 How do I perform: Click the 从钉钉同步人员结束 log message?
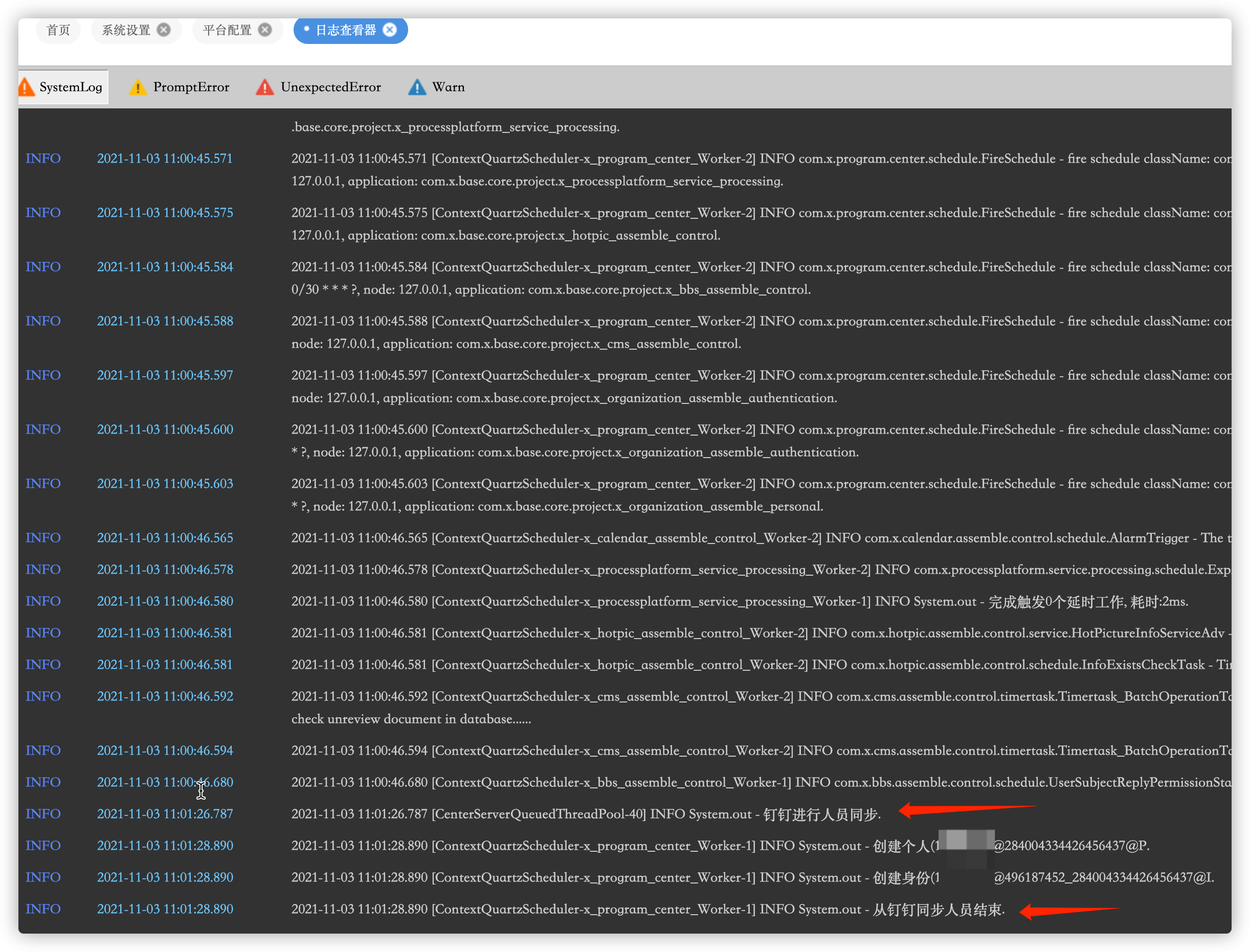click(938, 910)
